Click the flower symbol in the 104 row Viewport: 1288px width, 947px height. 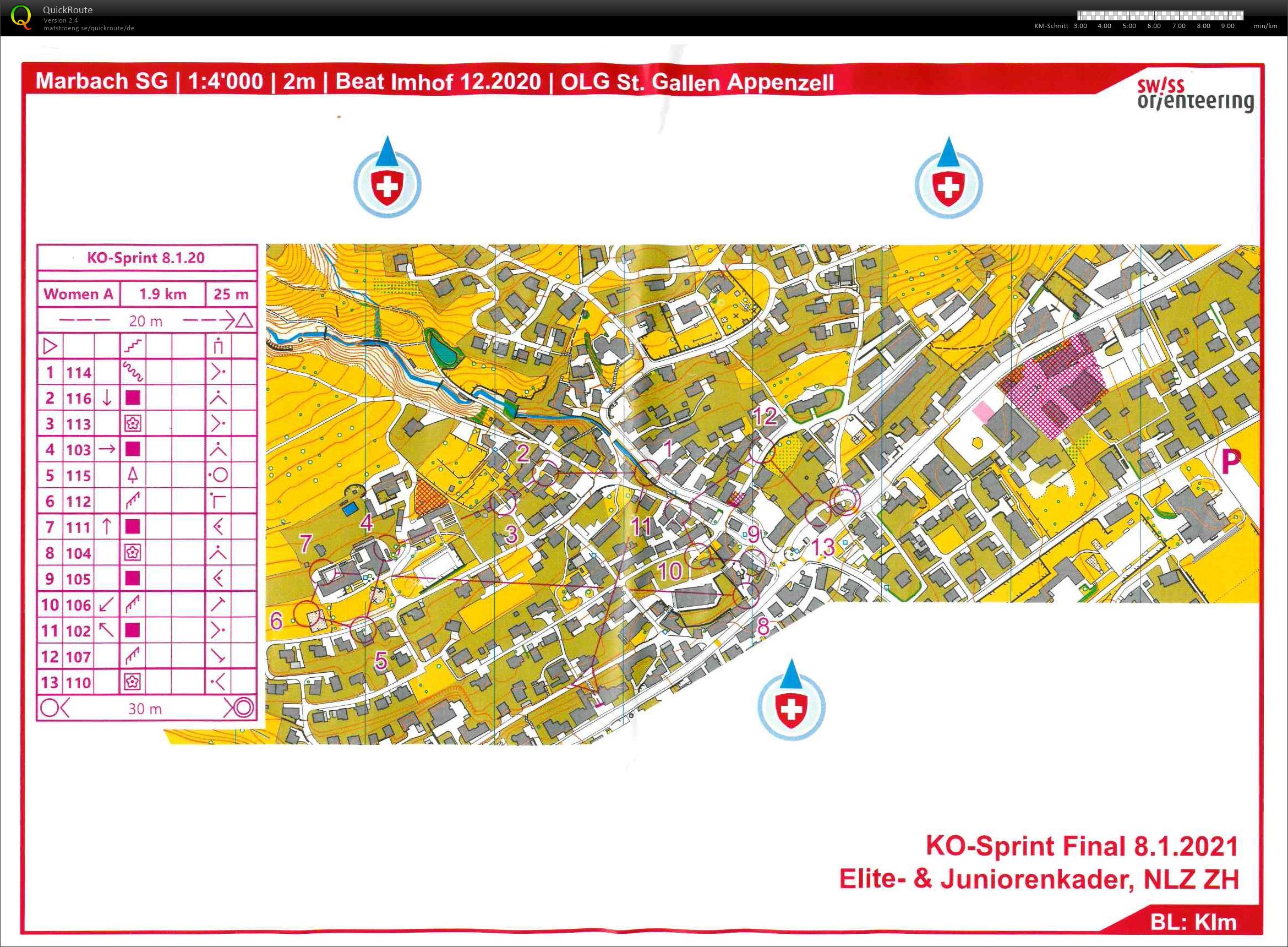pyautogui.click(x=133, y=553)
